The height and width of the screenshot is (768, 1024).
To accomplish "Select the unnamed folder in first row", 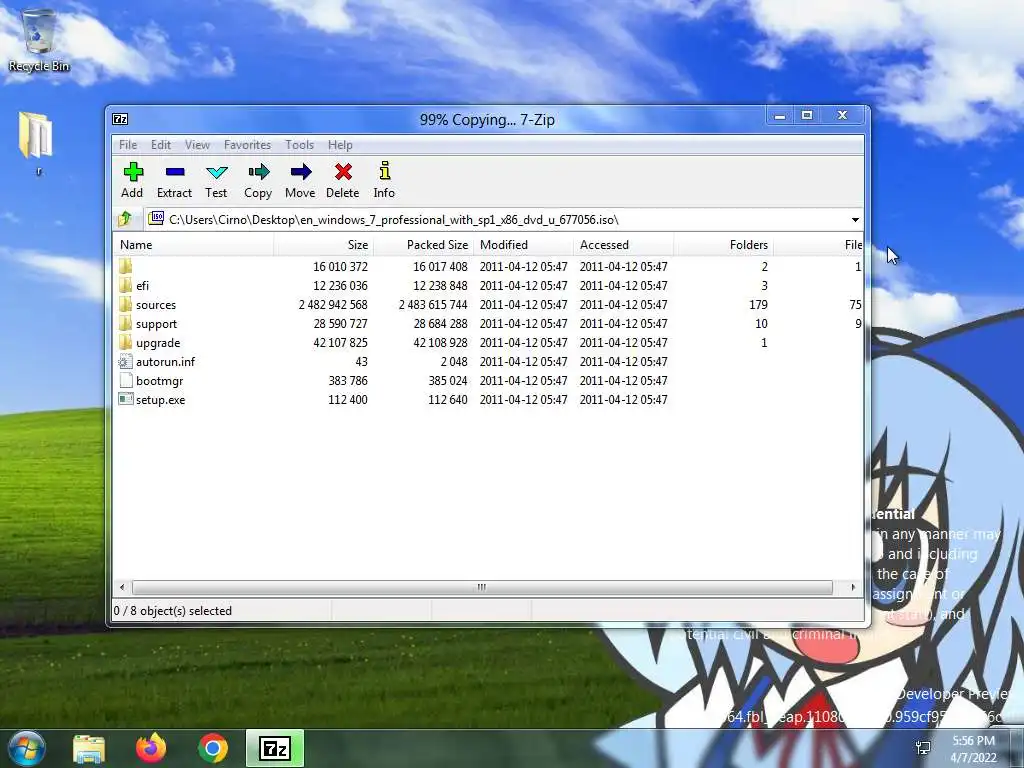I will (x=125, y=266).
